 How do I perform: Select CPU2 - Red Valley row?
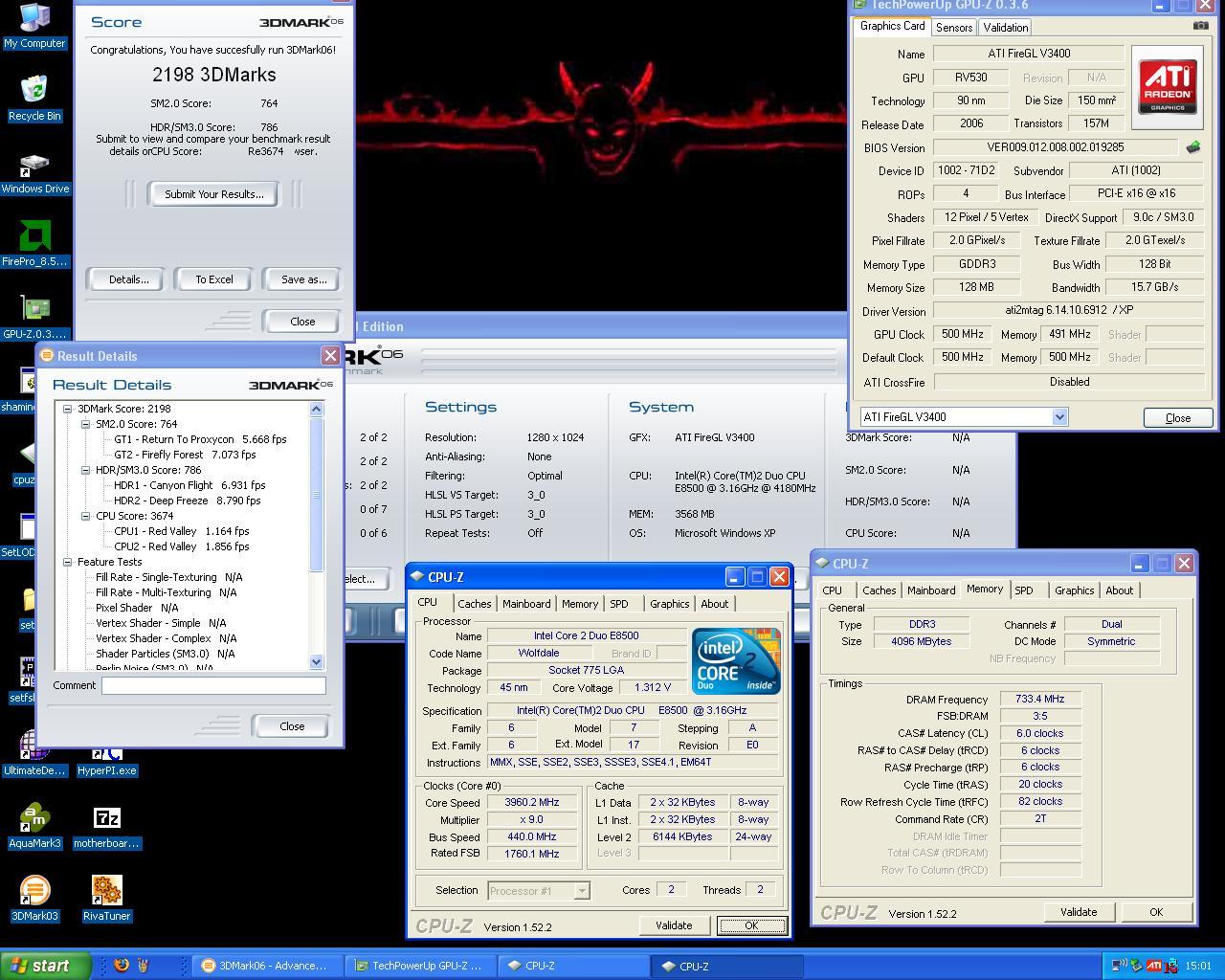pos(182,546)
